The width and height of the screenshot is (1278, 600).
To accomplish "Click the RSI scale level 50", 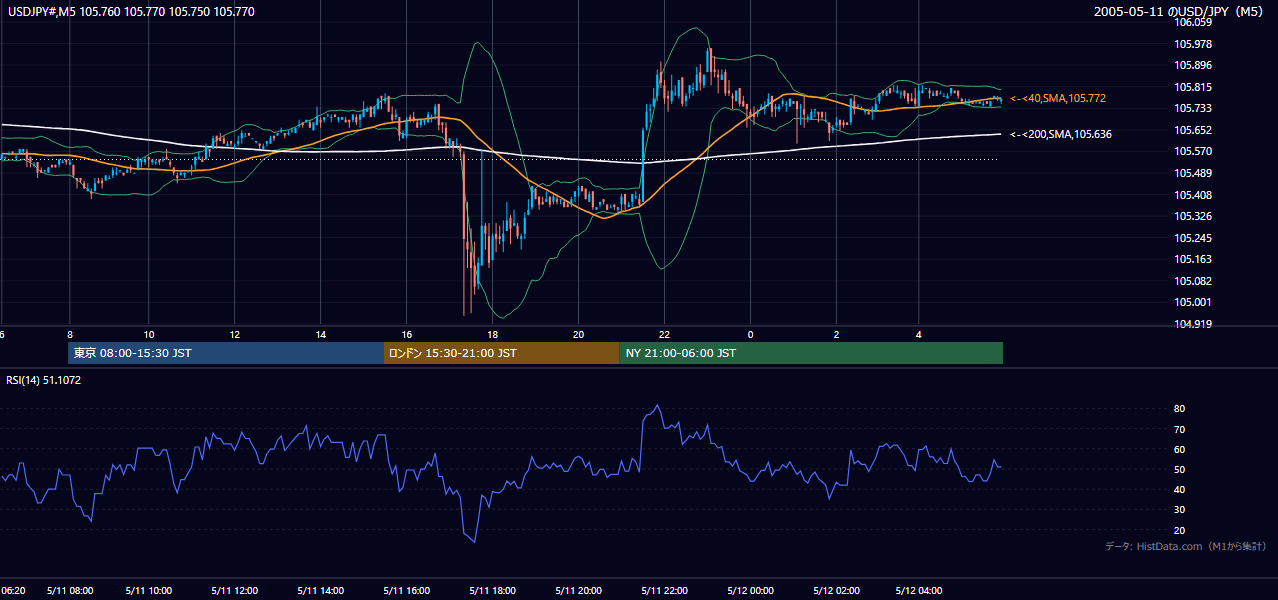I will [1180, 469].
